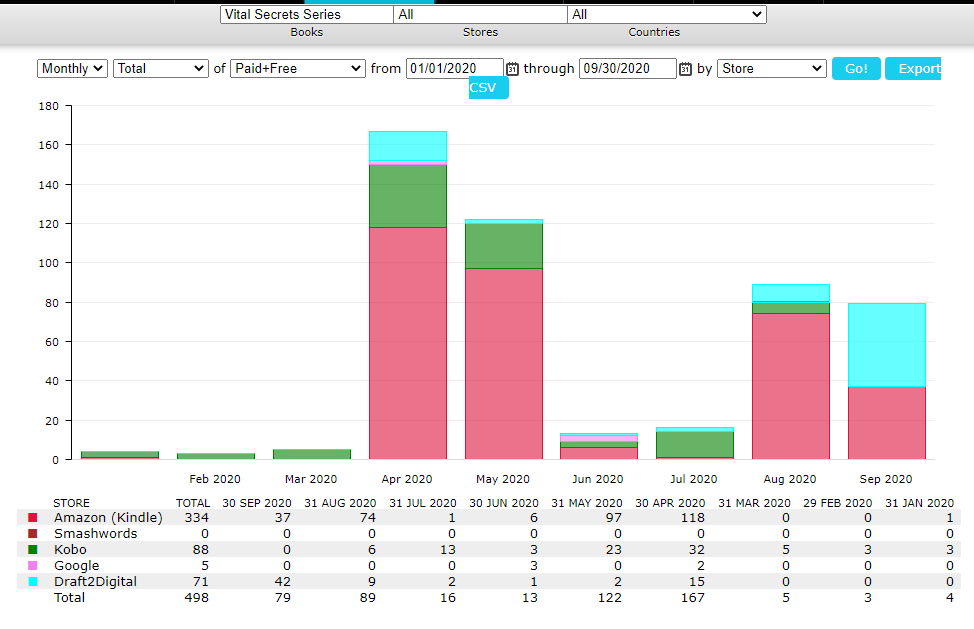Viewport: 974px width, 629px height.
Task: Open calendar picker for the from date
Action: pos(513,69)
